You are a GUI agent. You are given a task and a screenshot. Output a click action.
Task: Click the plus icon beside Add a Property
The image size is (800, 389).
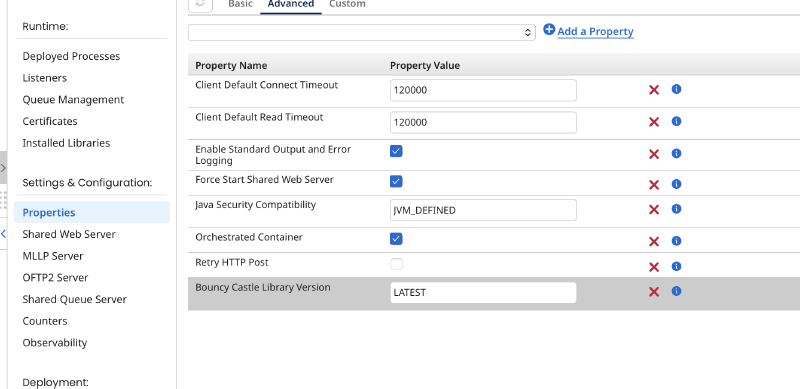pyautogui.click(x=549, y=30)
